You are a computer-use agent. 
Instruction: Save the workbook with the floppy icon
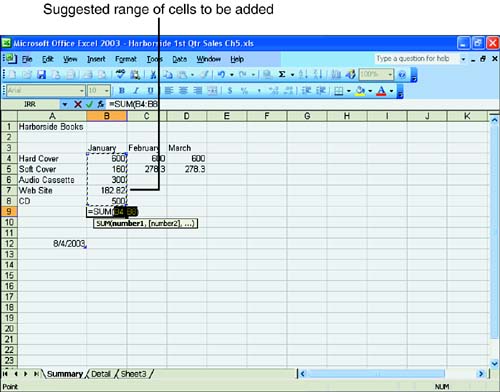(x=41, y=74)
